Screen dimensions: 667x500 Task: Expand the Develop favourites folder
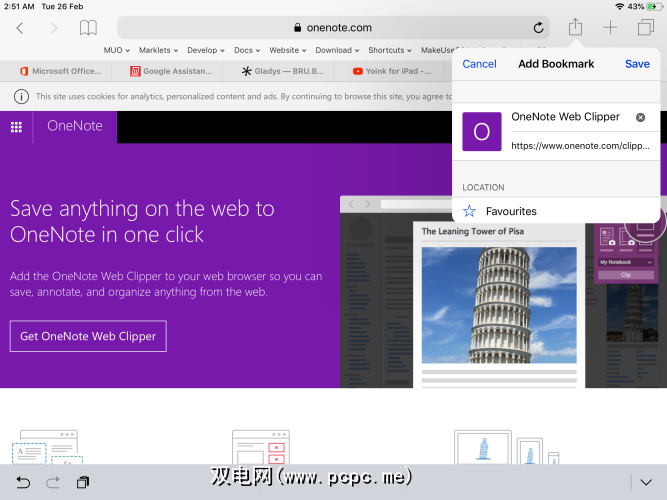point(206,50)
